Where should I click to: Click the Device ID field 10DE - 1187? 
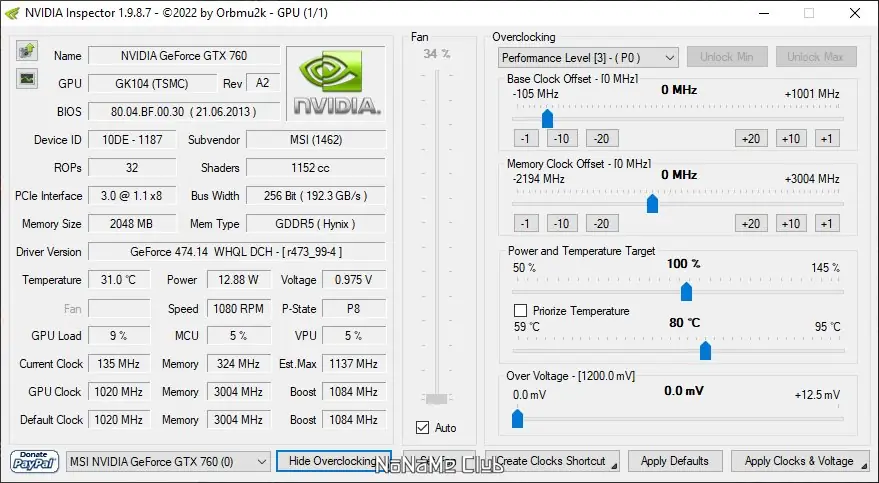tap(132, 140)
